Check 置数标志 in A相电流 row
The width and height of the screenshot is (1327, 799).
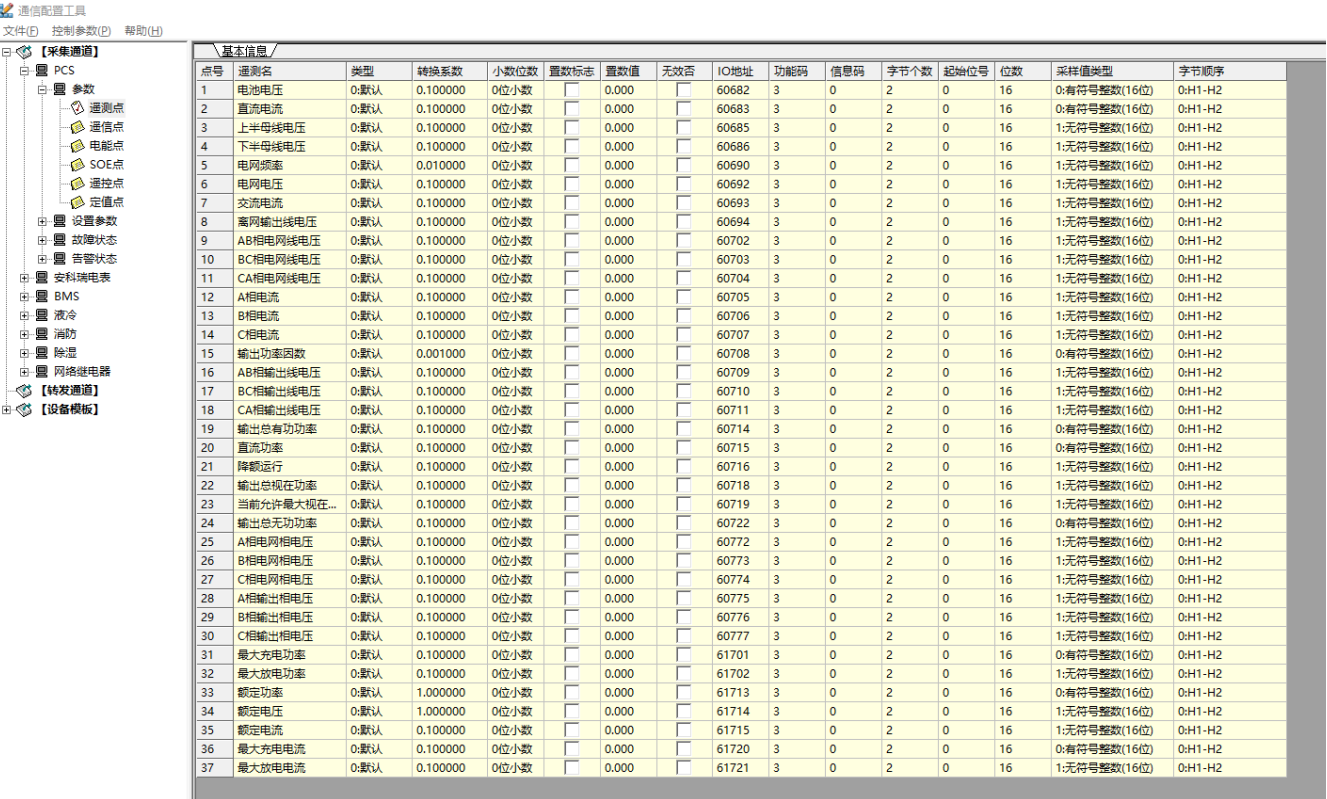point(572,297)
